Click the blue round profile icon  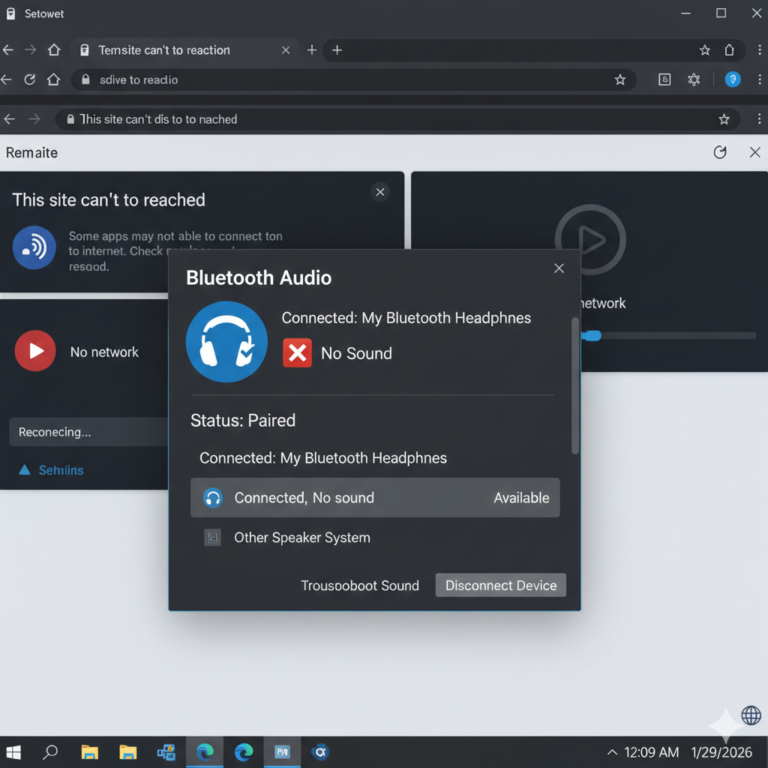click(733, 79)
